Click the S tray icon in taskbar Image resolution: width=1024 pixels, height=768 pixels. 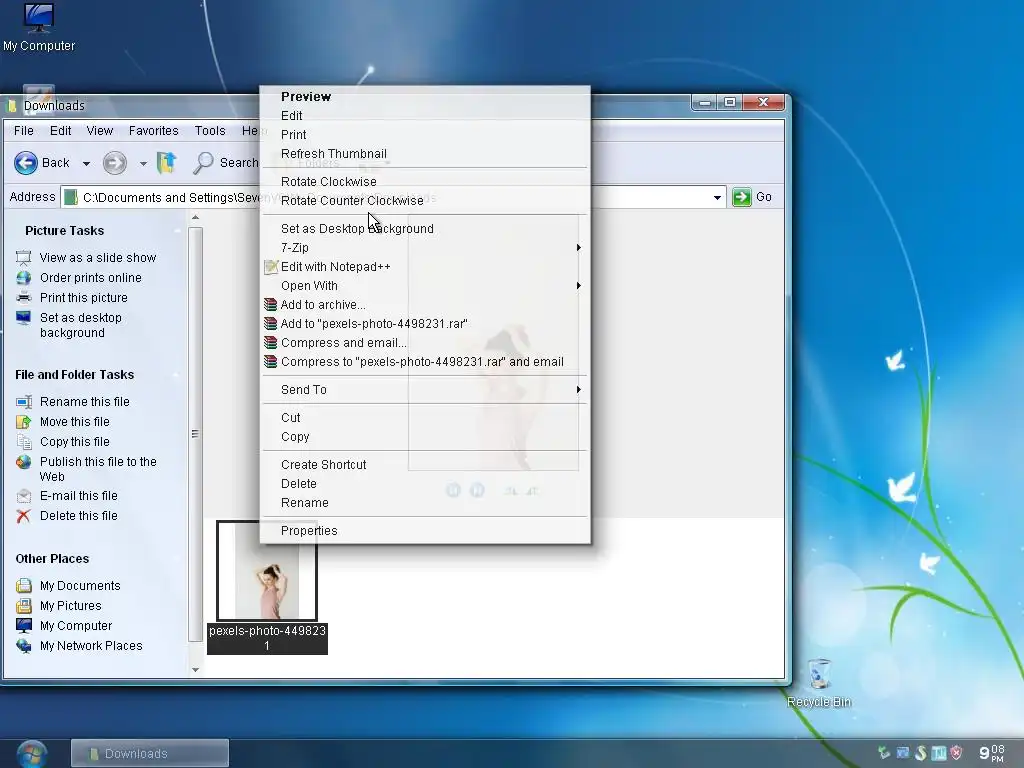pyautogui.click(x=921, y=753)
